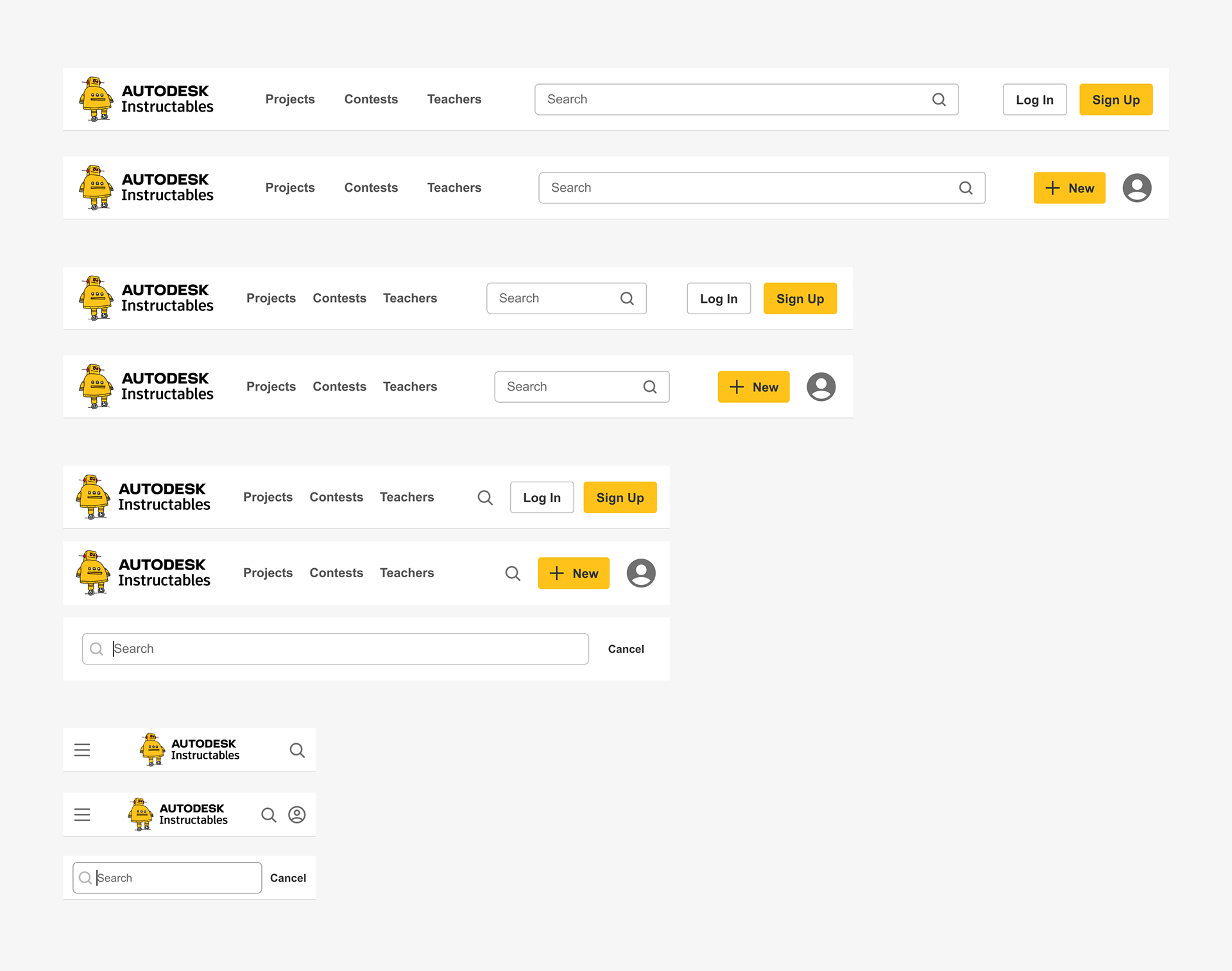The width and height of the screenshot is (1232, 971).
Task: Click the logo in the mobile header with profile icon
Action: tap(178, 815)
